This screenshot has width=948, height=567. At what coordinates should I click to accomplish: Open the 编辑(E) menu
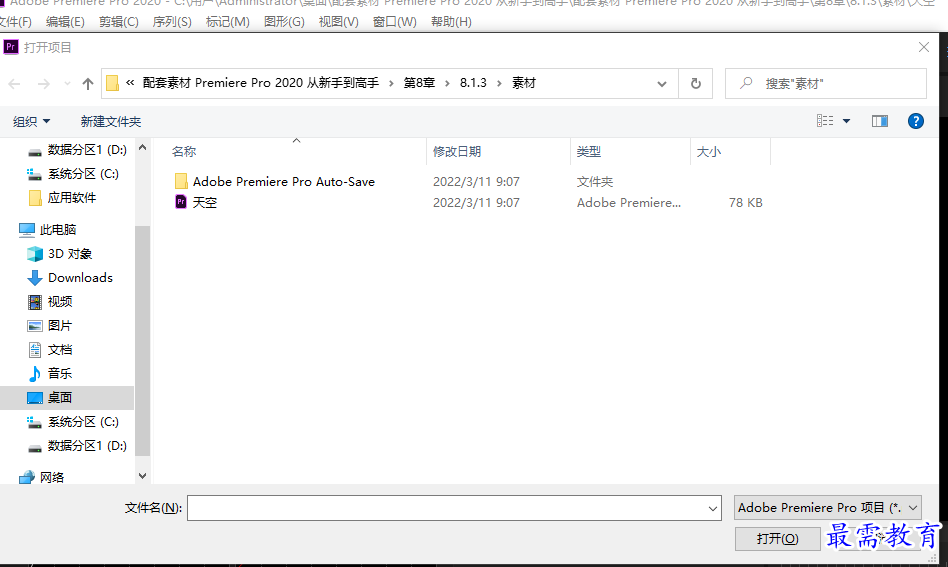point(65,22)
